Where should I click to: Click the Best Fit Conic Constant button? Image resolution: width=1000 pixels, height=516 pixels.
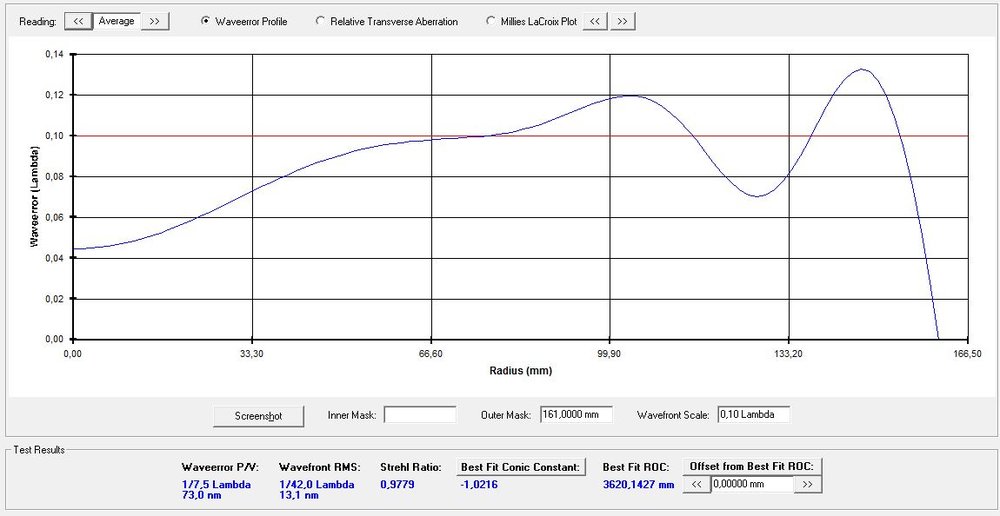[x=521, y=467]
